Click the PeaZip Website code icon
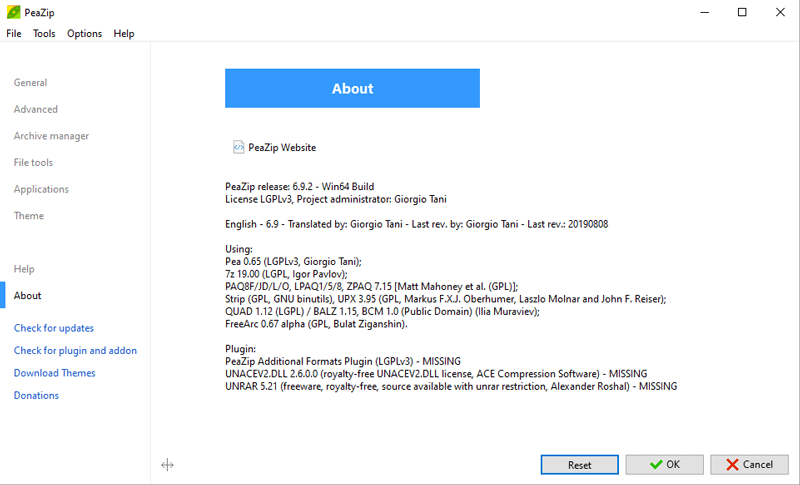This screenshot has height=485, width=800. tap(238, 147)
